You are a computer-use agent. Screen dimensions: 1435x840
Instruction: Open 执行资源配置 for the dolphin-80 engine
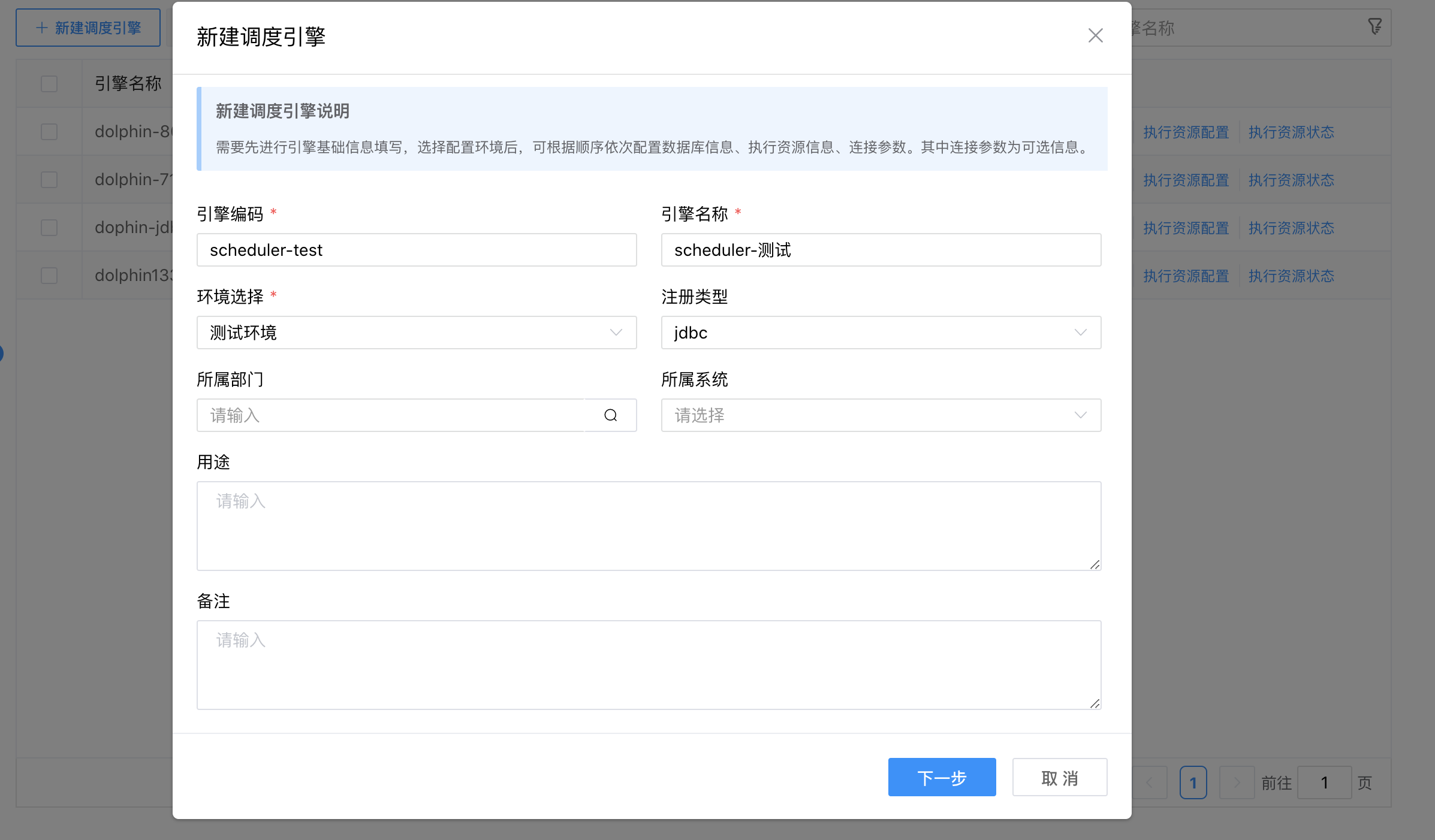click(1185, 132)
